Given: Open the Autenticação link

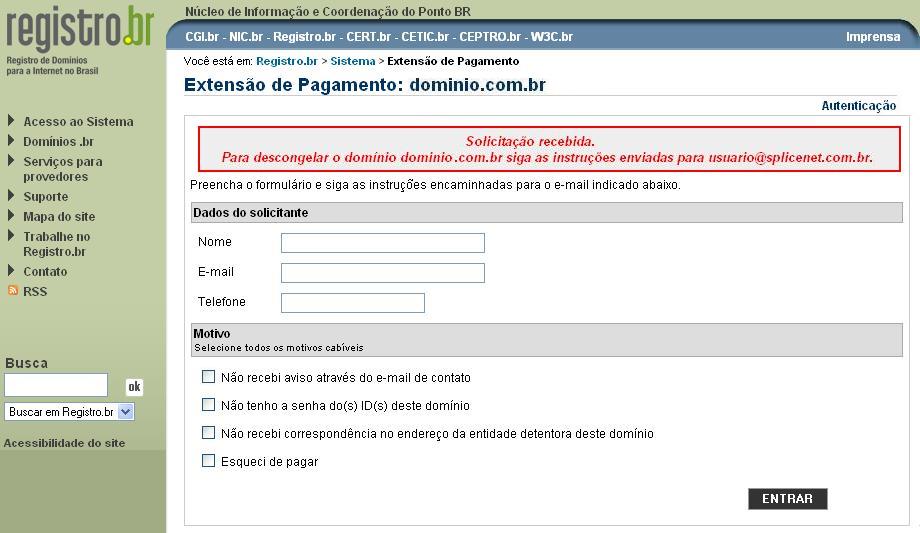Looking at the screenshot, I should [x=858, y=106].
